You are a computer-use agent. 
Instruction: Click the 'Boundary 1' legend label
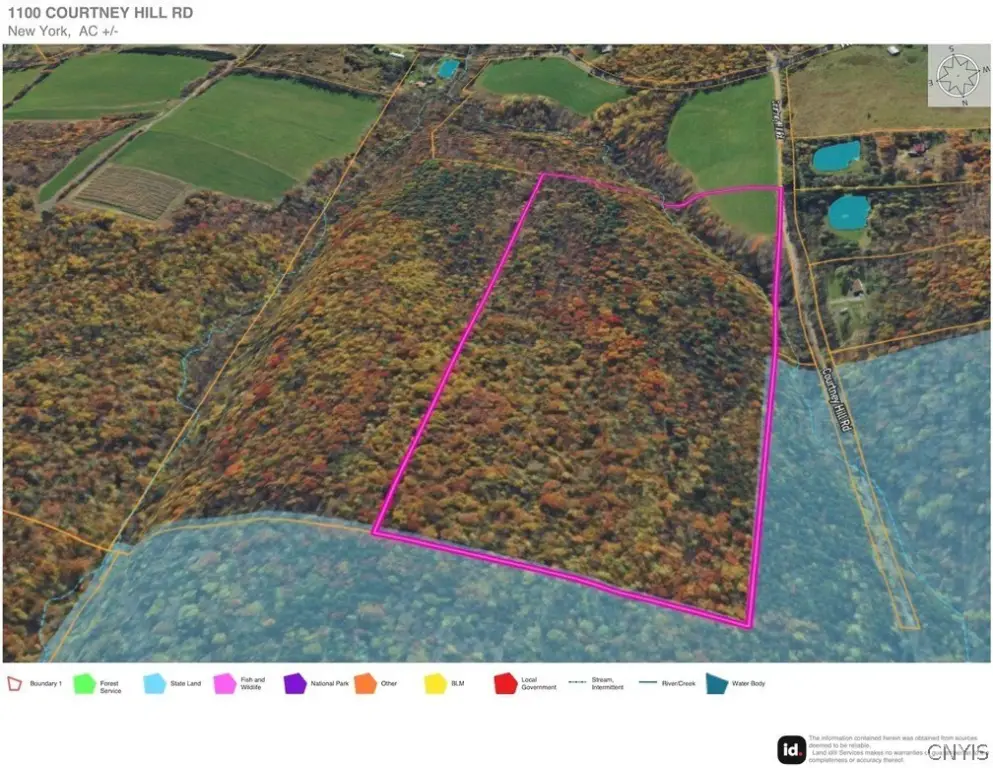(x=46, y=684)
